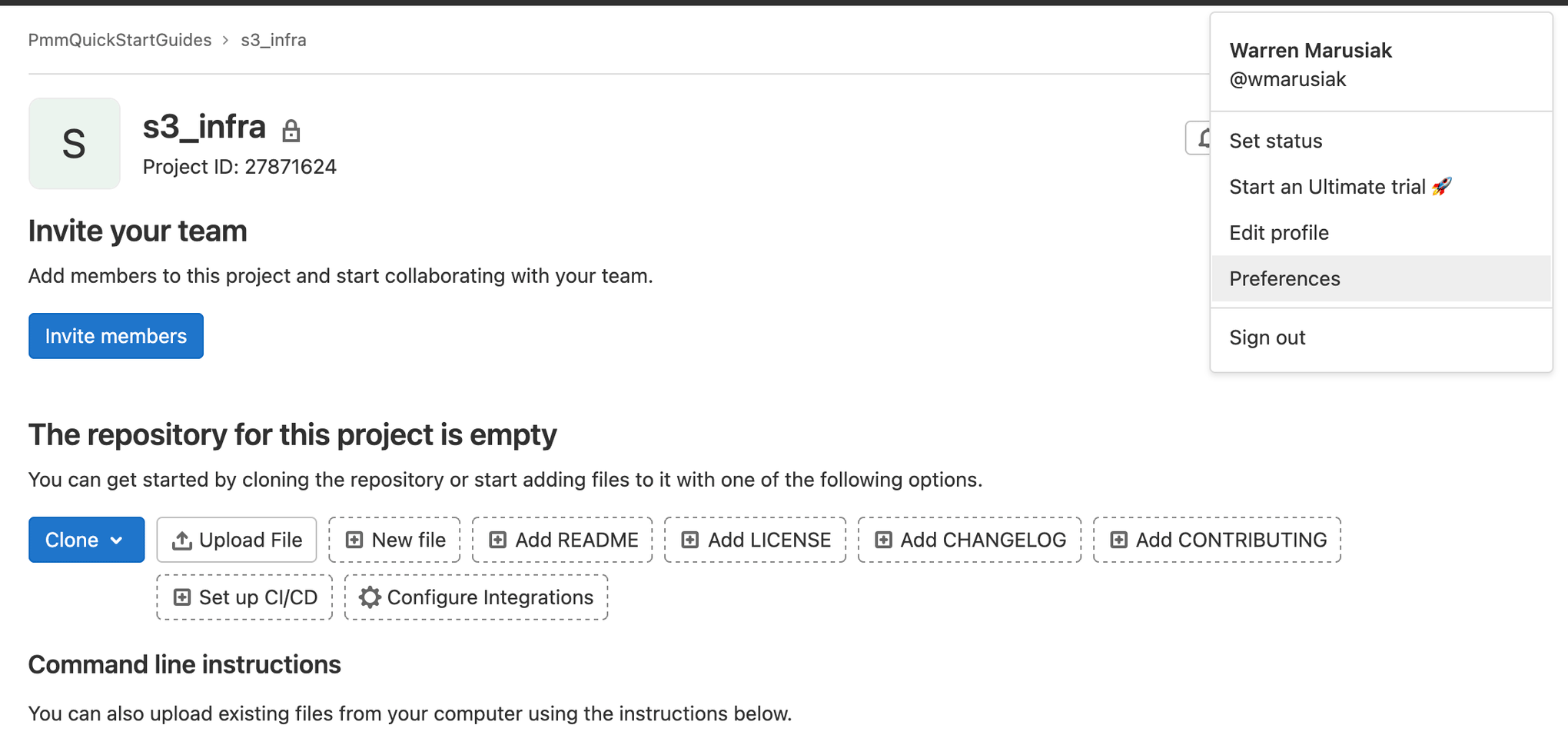Start an Ultimate trial from the menu
The height and width of the screenshot is (745, 1568).
(x=1328, y=186)
